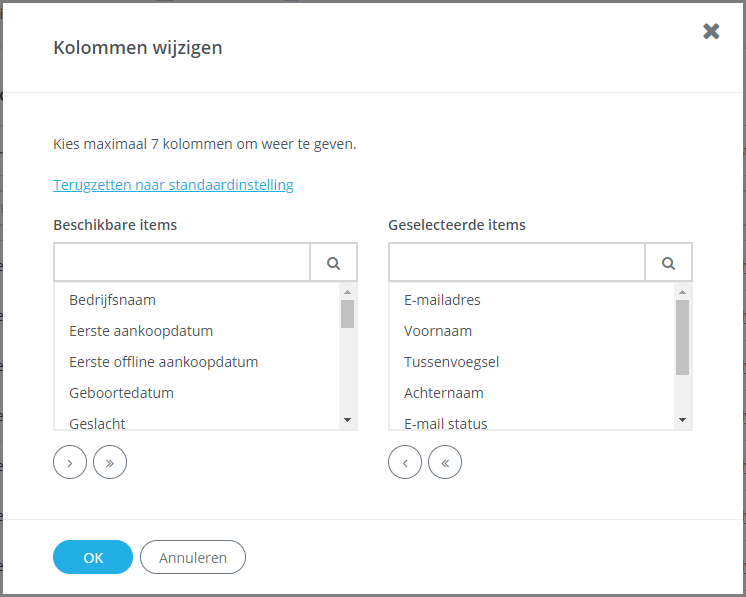Click up arrow of Beschikbare items scrollbar
746x597 pixels.
click(x=347, y=292)
